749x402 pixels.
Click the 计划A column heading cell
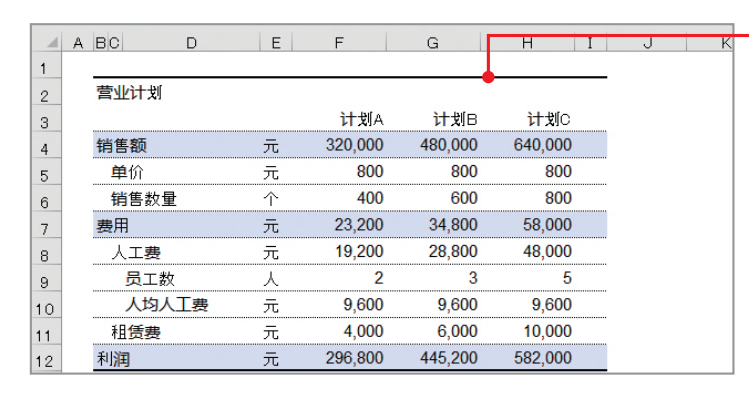361,119
